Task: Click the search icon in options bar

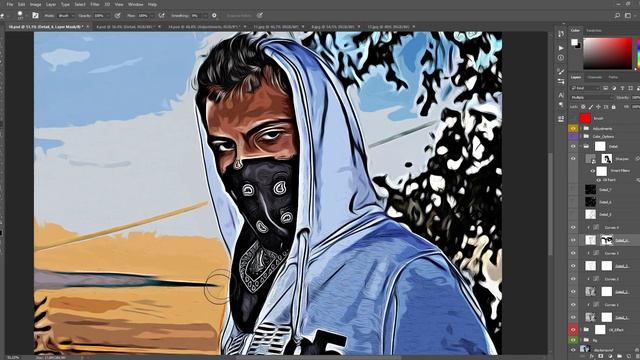Action: click(x=617, y=16)
